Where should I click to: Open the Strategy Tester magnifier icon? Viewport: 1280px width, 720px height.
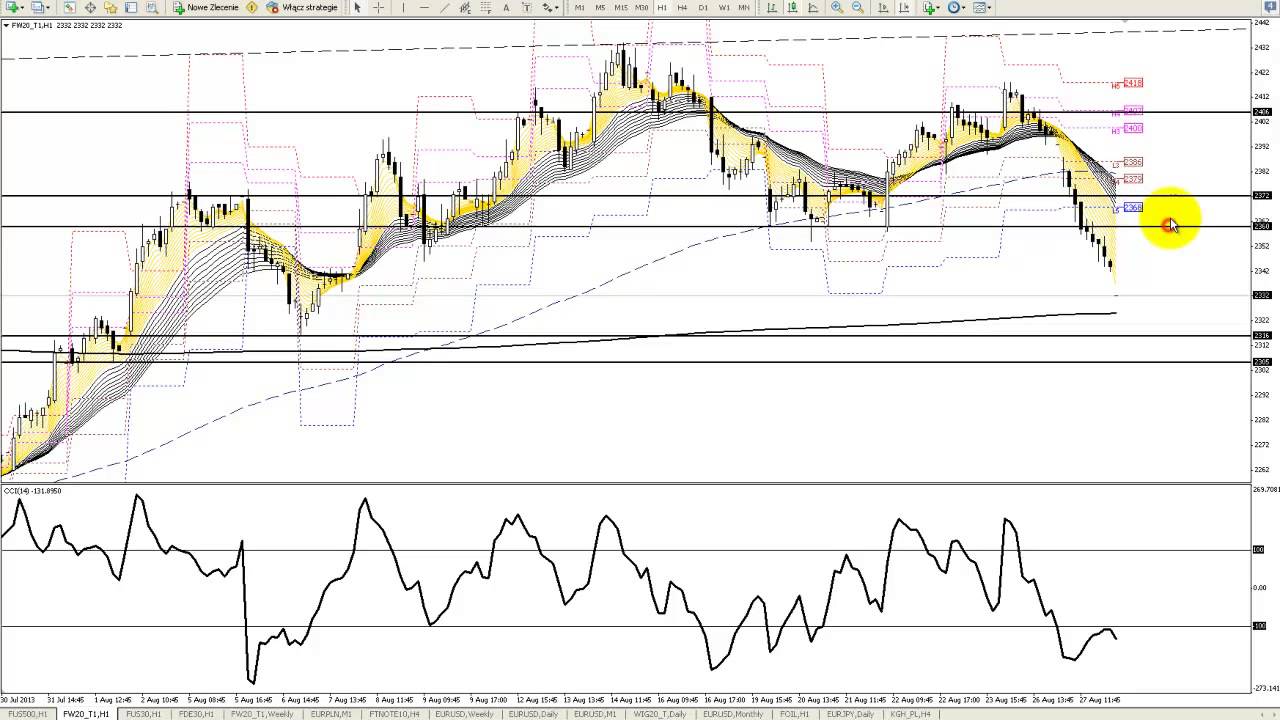[x=152, y=7]
